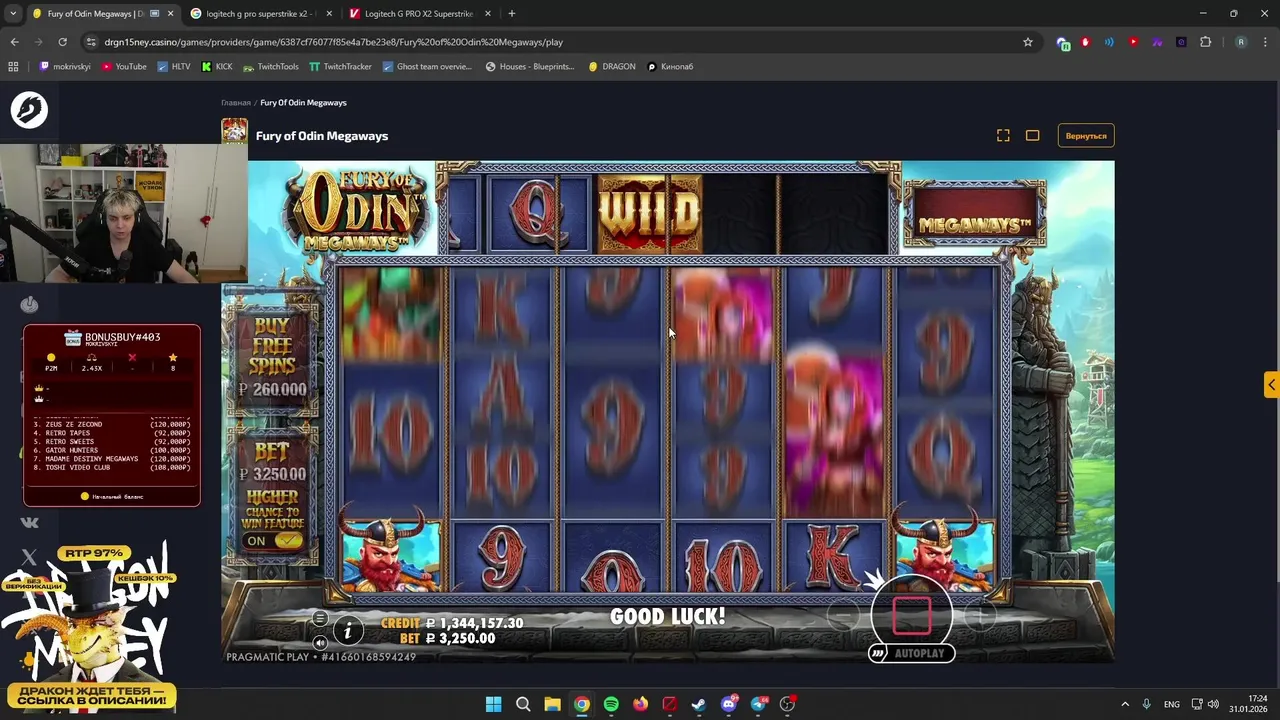The image size is (1280, 720).
Task: Open the apps grid in bookmarks bar
Action: [x=13, y=67]
